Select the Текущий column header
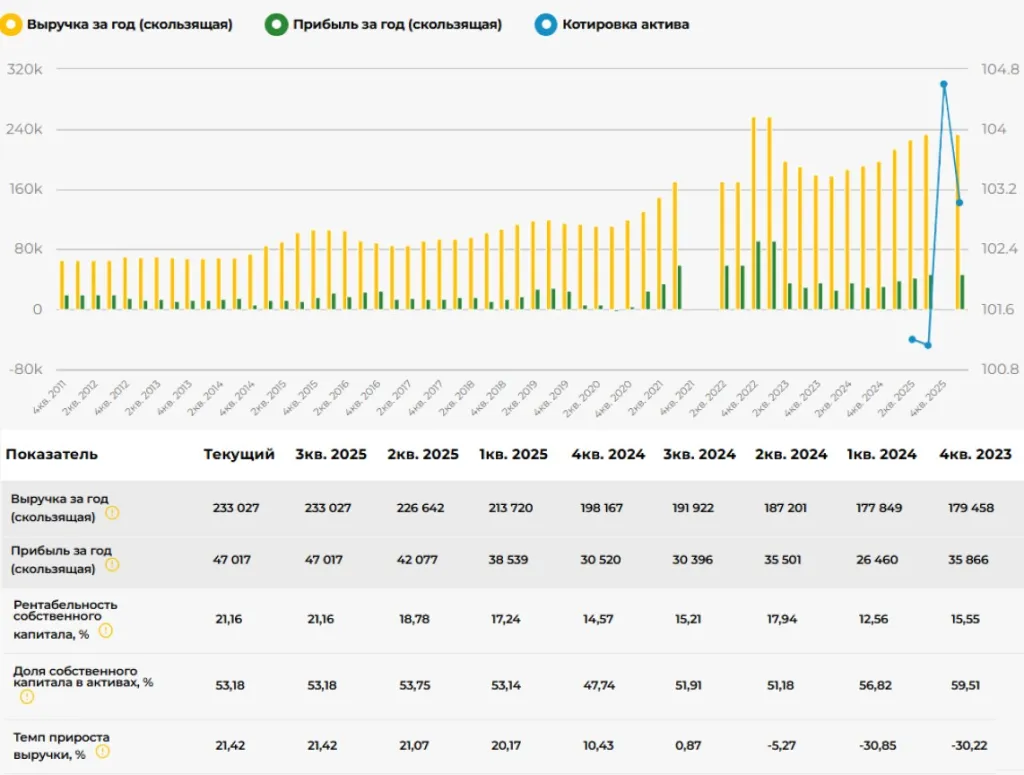Viewport: 1024px width, 775px height. [x=239, y=454]
